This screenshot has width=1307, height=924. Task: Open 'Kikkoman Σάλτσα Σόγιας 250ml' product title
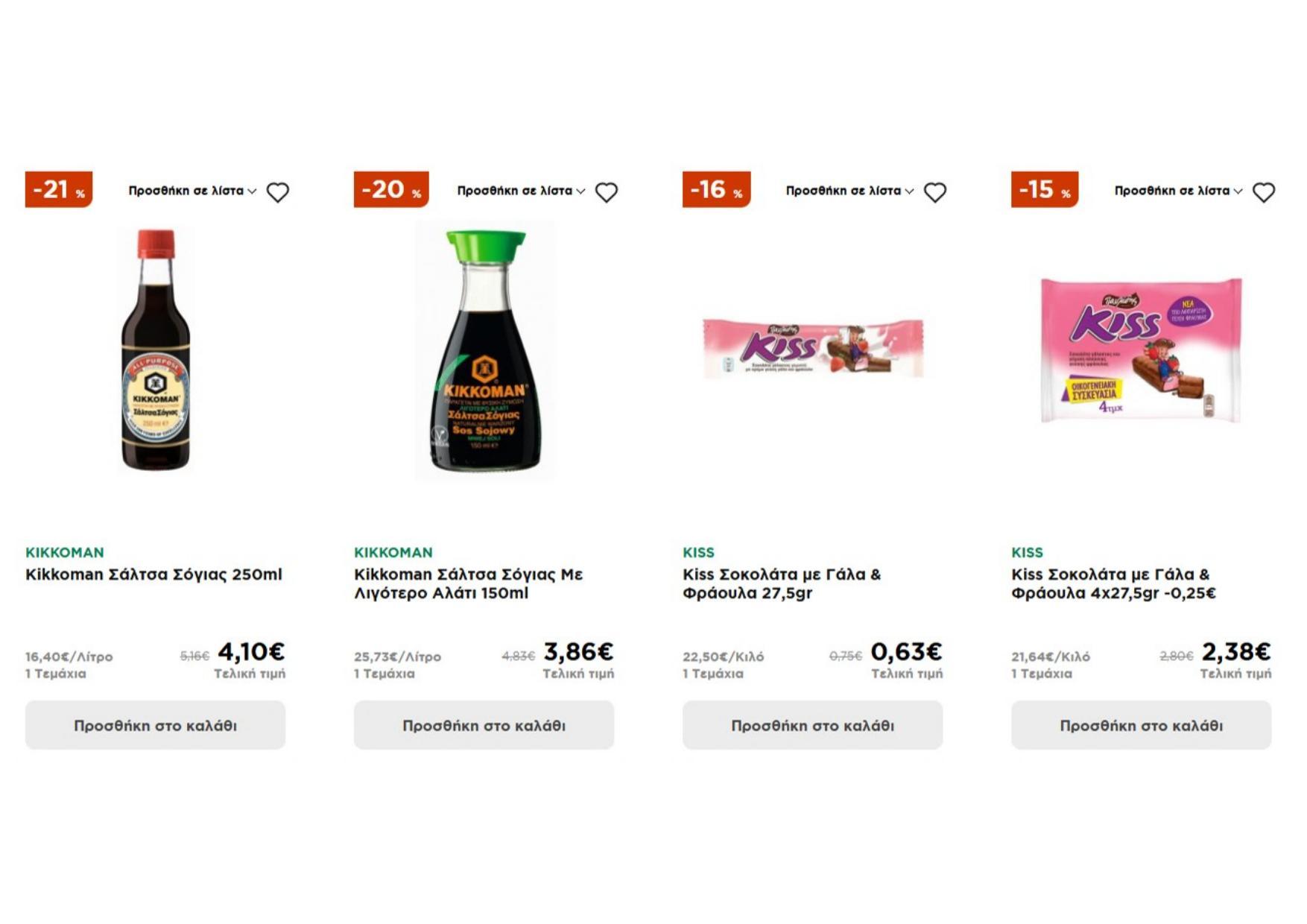click(154, 575)
